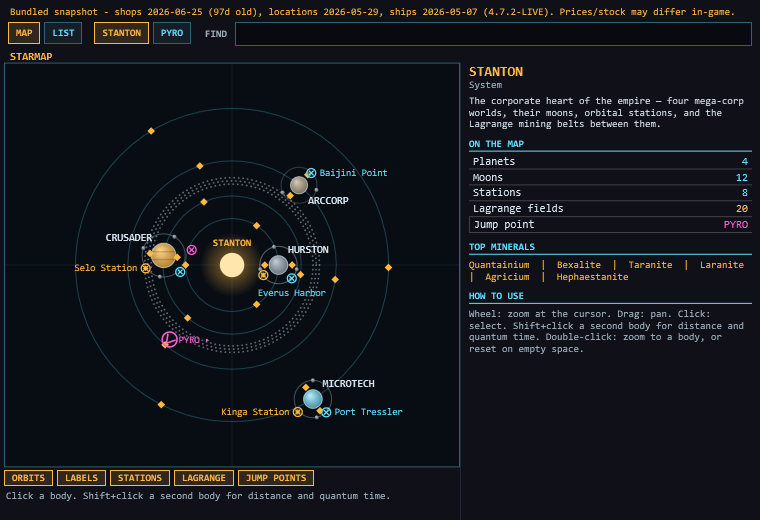Viewport: 760px width, 520px height.
Task: Click the MICROTECH label on the map
Action: click(348, 384)
